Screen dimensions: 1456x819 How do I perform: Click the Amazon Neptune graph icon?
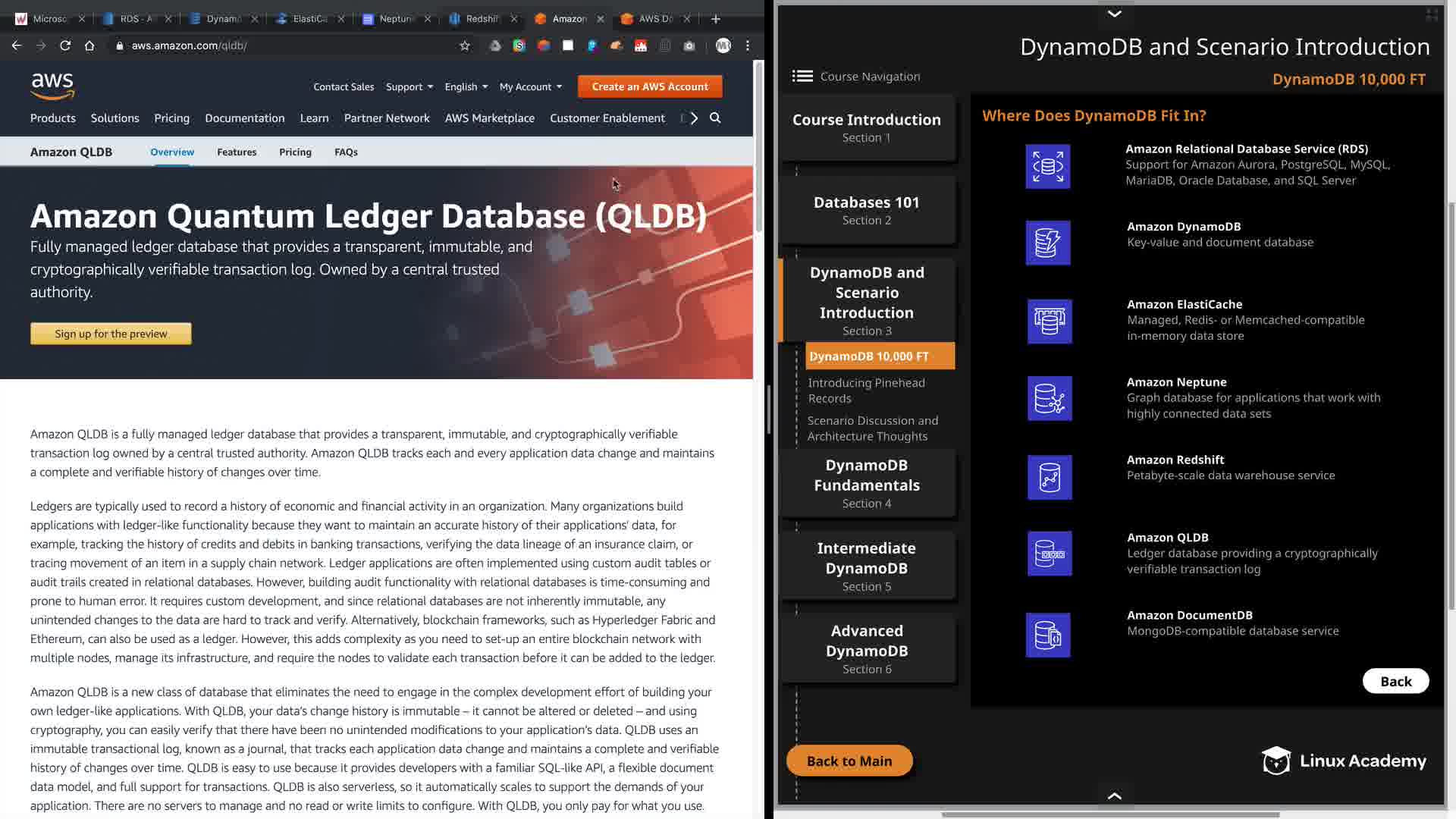(1050, 398)
